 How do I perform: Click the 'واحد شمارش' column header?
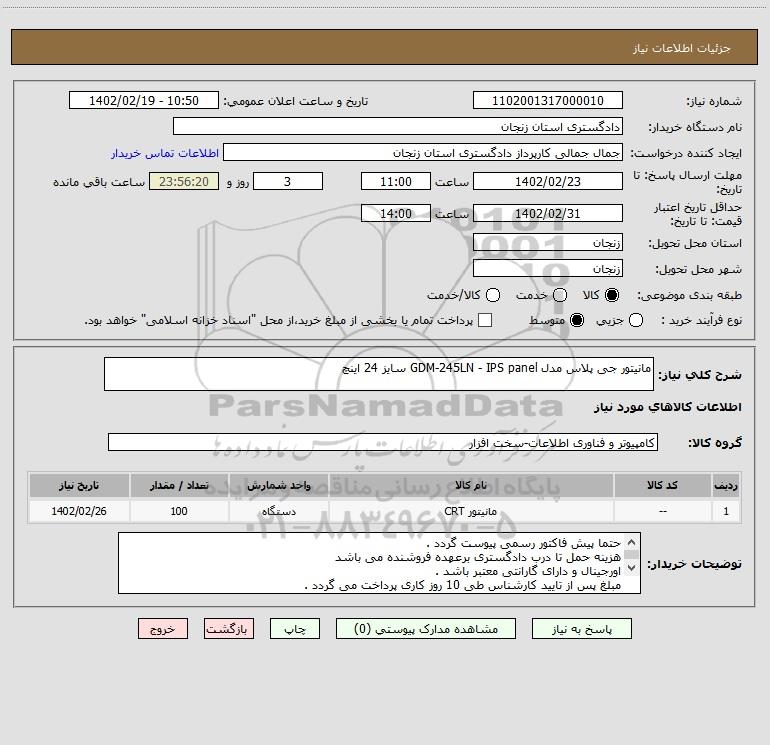pyautogui.click(x=278, y=485)
